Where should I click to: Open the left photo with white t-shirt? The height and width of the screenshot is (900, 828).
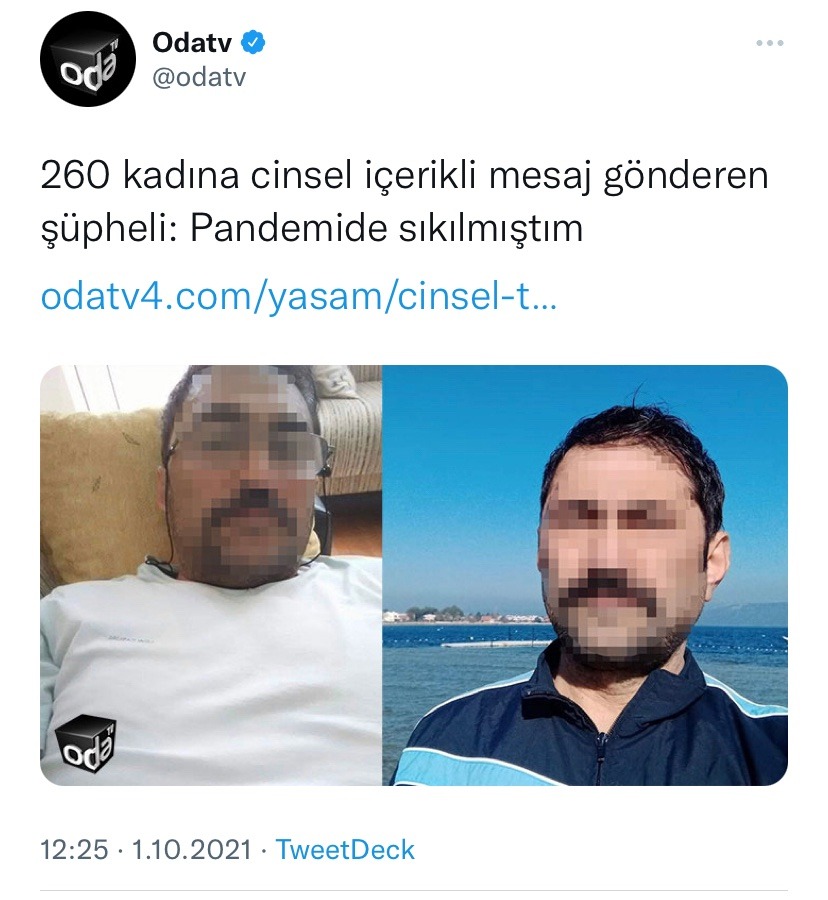pyautogui.click(x=211, y=575)
